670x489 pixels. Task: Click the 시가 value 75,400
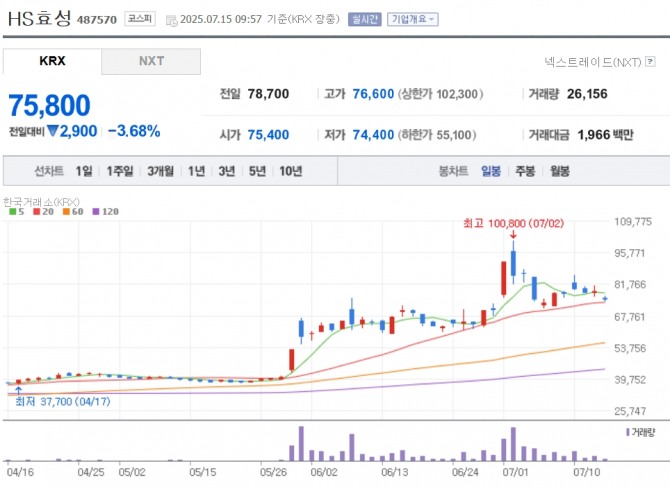tap(268, 135)
